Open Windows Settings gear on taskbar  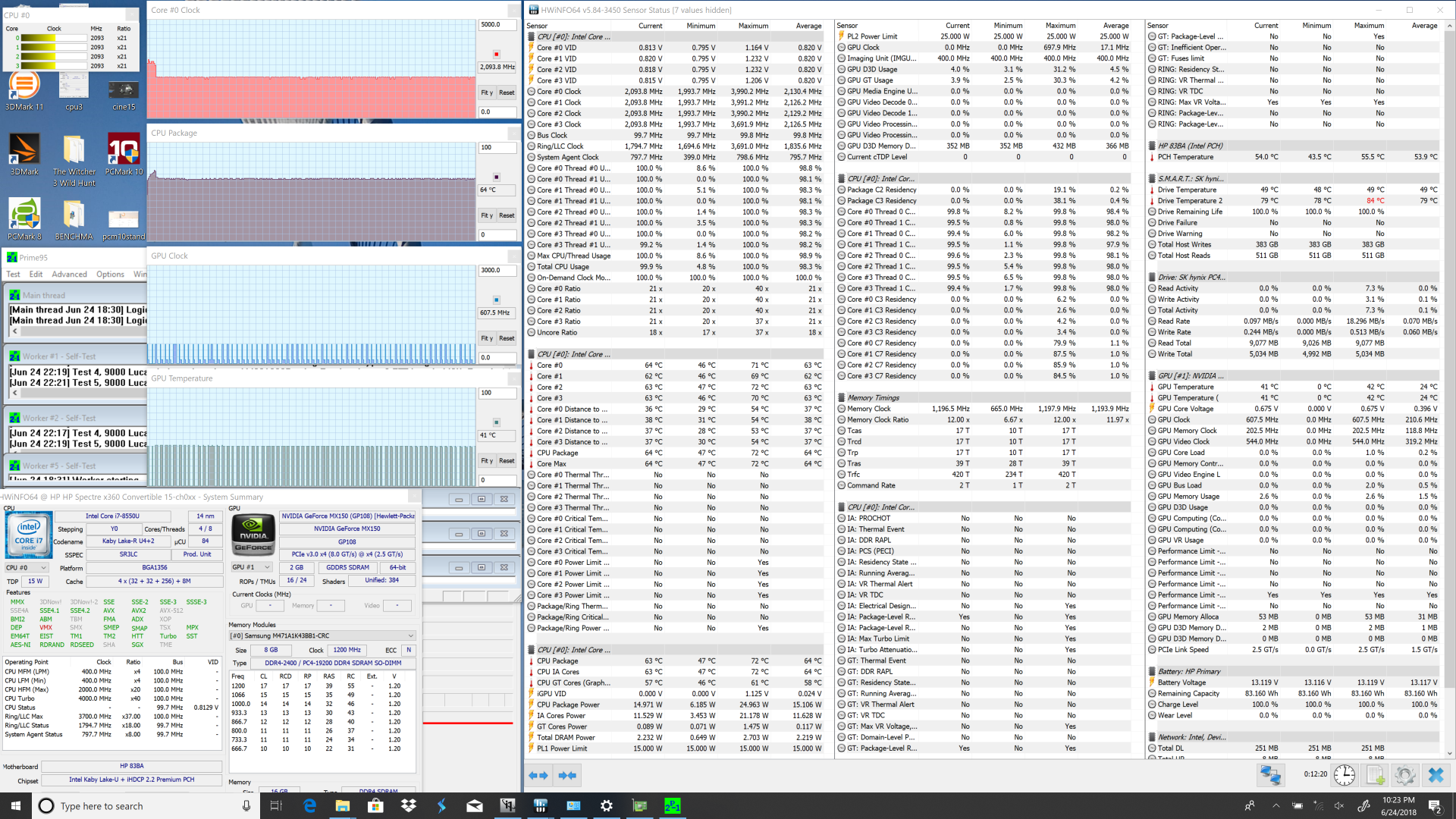(607, 805)
